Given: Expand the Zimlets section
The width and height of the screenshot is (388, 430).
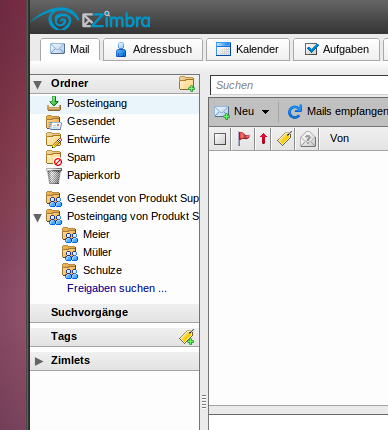Looking at the screenshot, I should (39, 361).
